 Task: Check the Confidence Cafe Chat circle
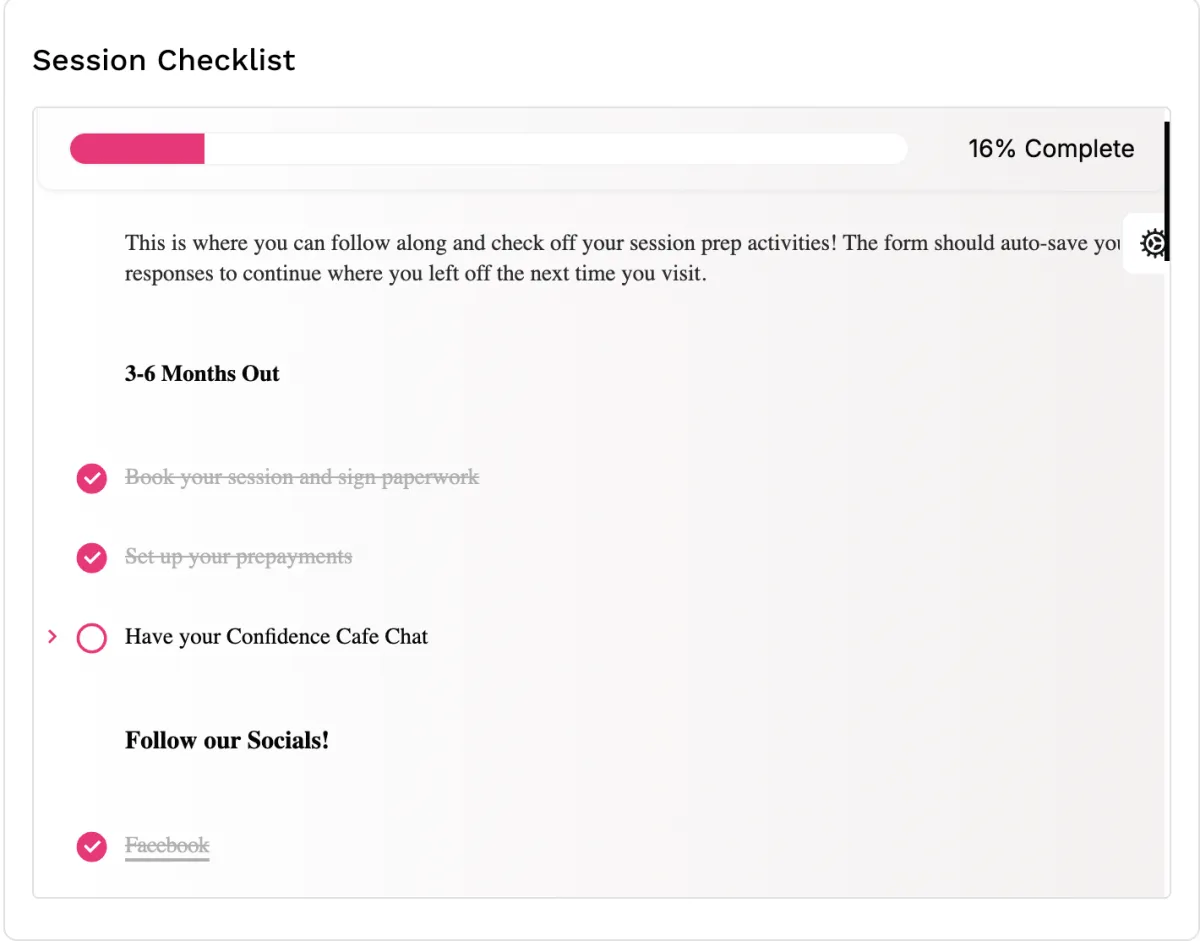coord(92,638)
